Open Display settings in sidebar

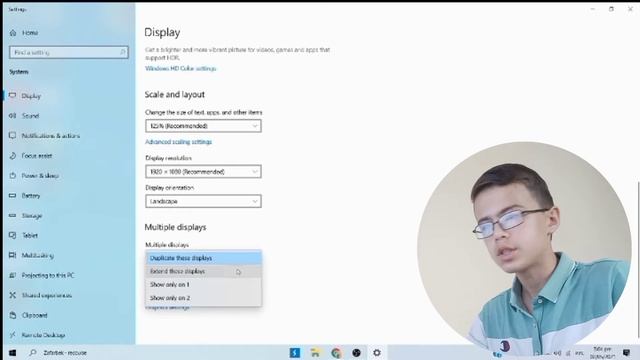31,96
